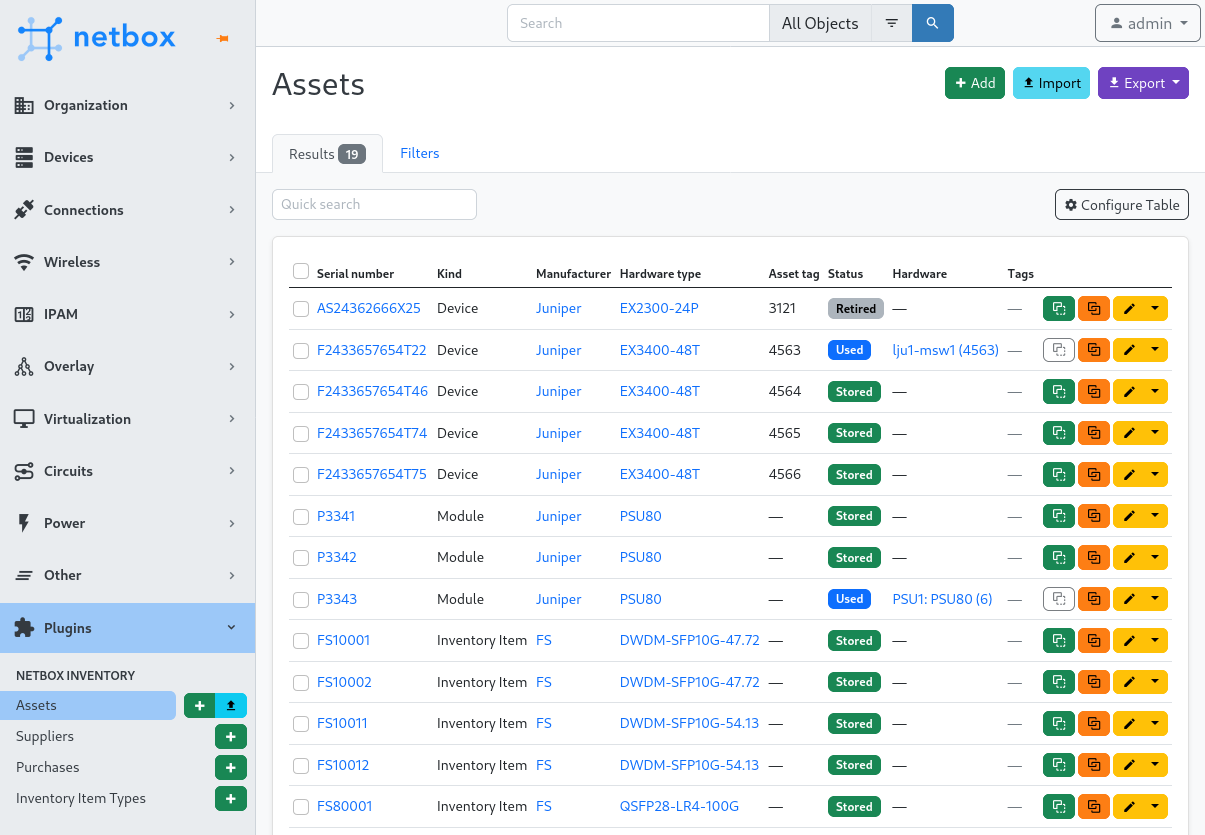Click the Import button
Screen dimensions: 1205x835
click(1051, 83)
